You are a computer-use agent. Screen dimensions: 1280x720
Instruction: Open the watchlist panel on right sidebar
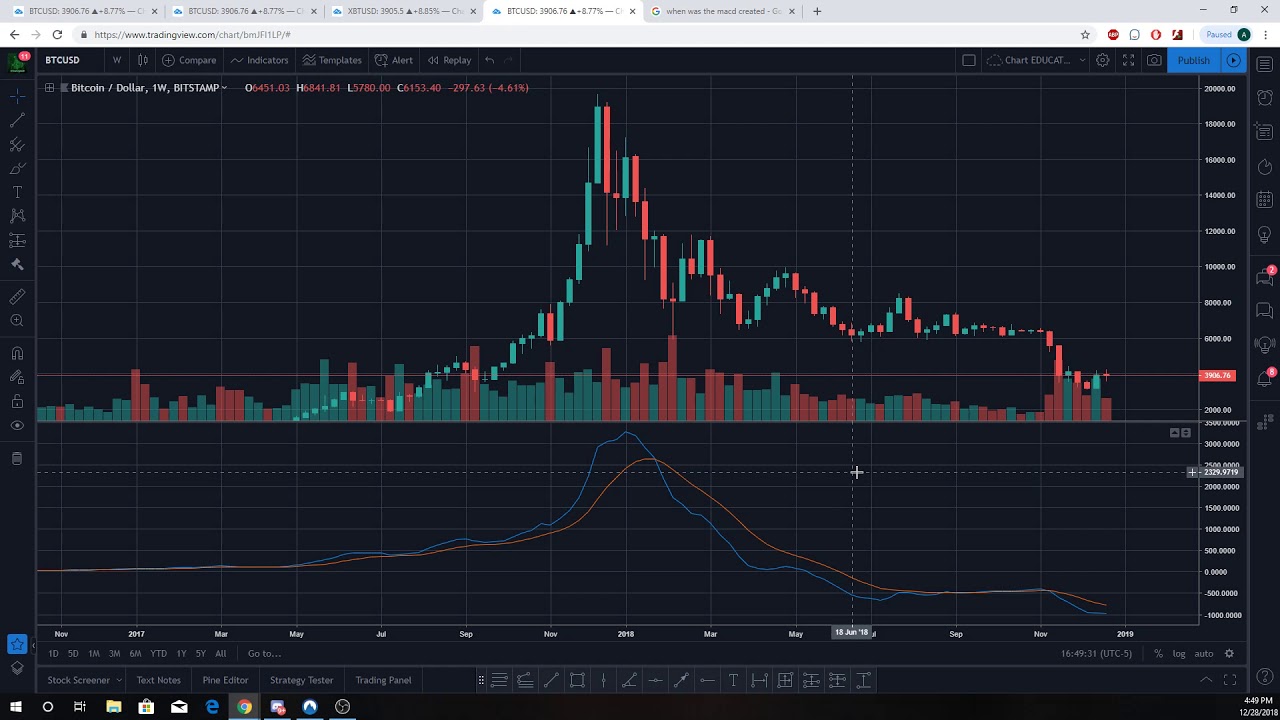click(x=1264, y=64)
